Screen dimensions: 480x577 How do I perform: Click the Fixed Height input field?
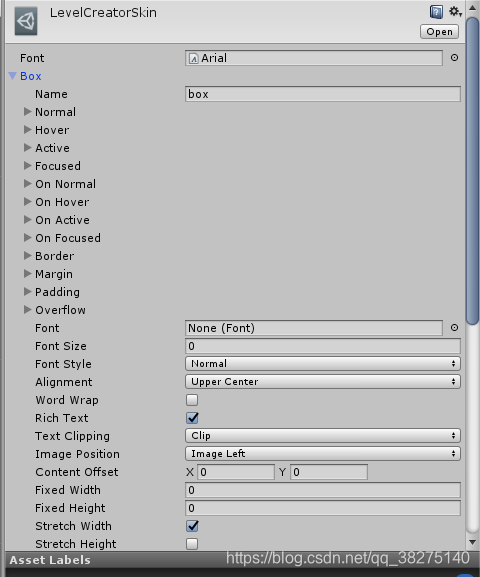(x=323, y=508)
